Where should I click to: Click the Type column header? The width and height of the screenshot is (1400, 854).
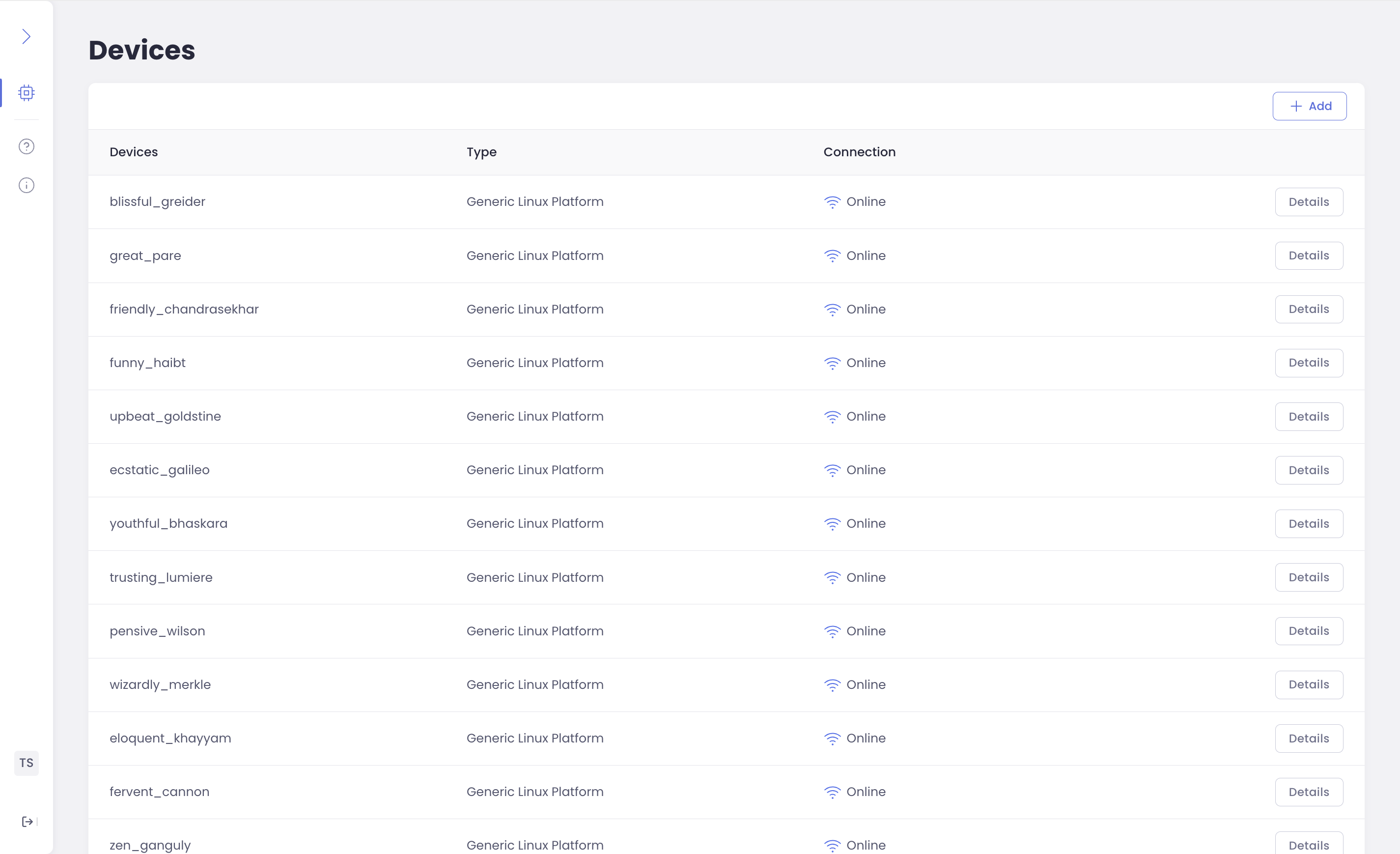tap(481, 152)
